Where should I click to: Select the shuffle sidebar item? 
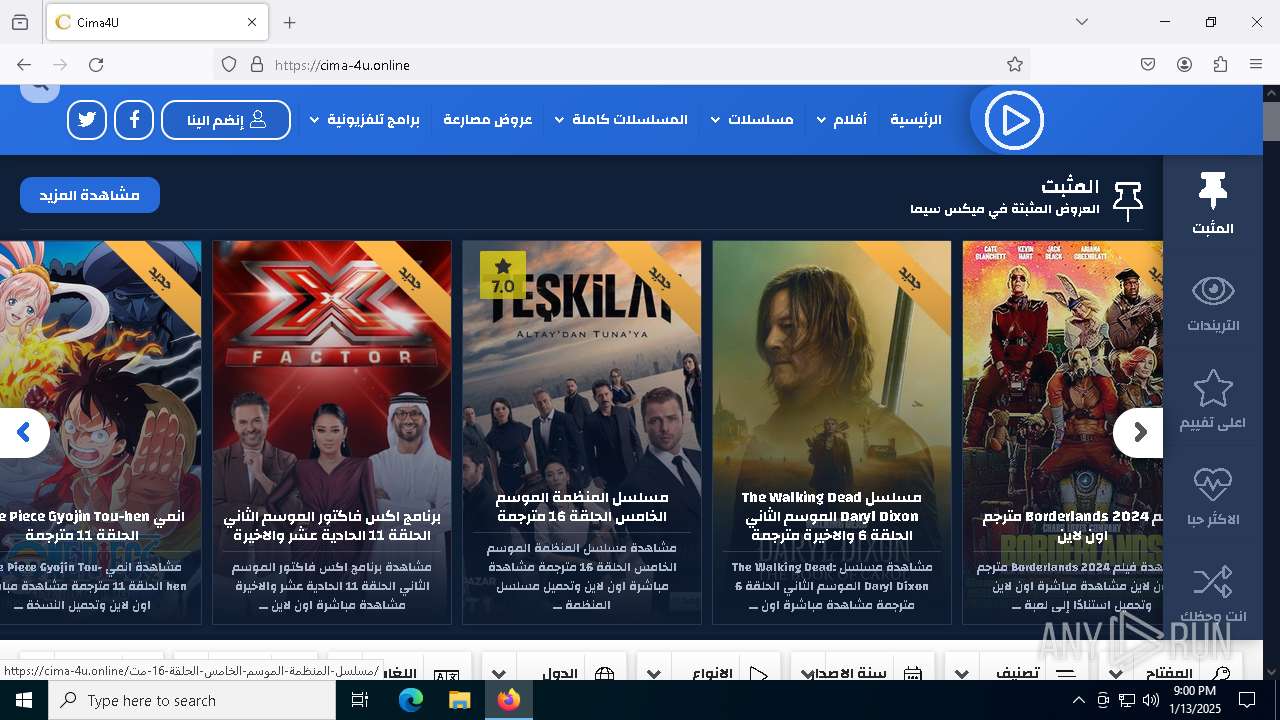(1212, 592)
